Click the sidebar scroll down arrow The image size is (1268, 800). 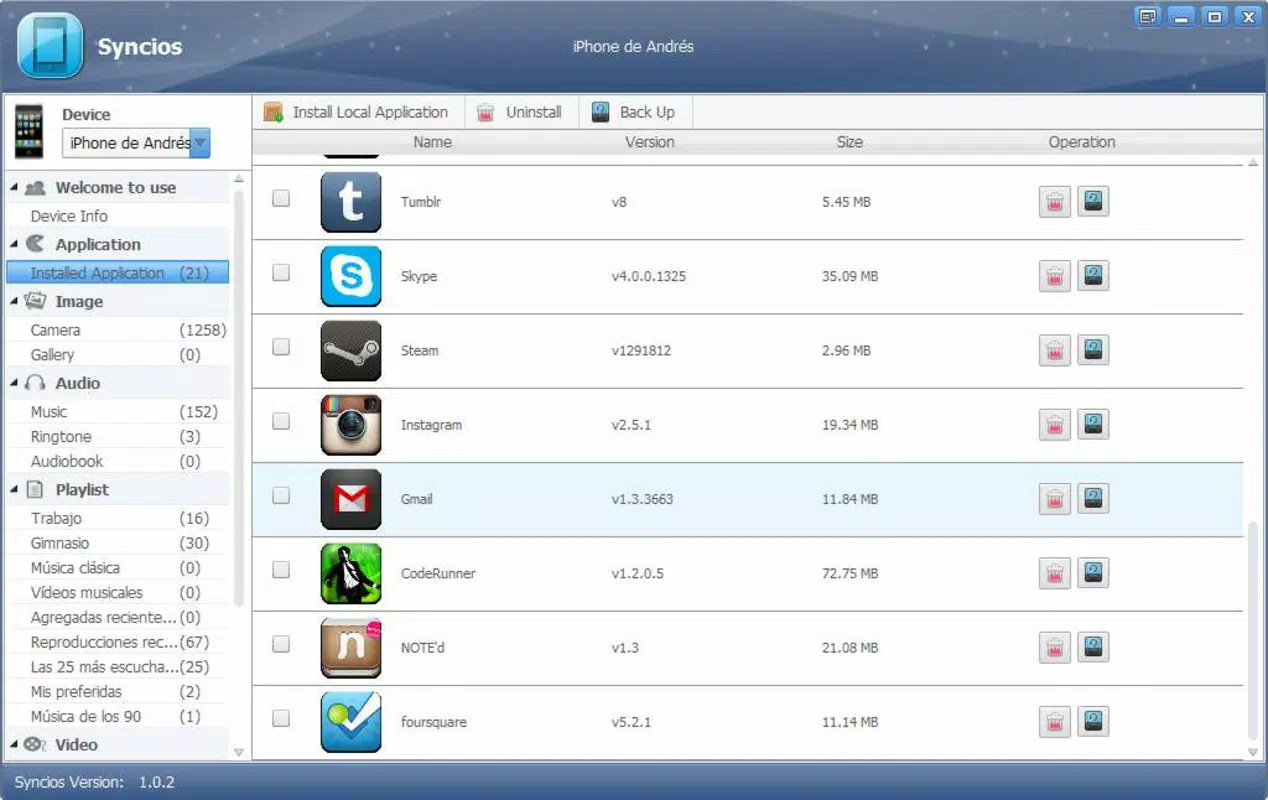238,751
